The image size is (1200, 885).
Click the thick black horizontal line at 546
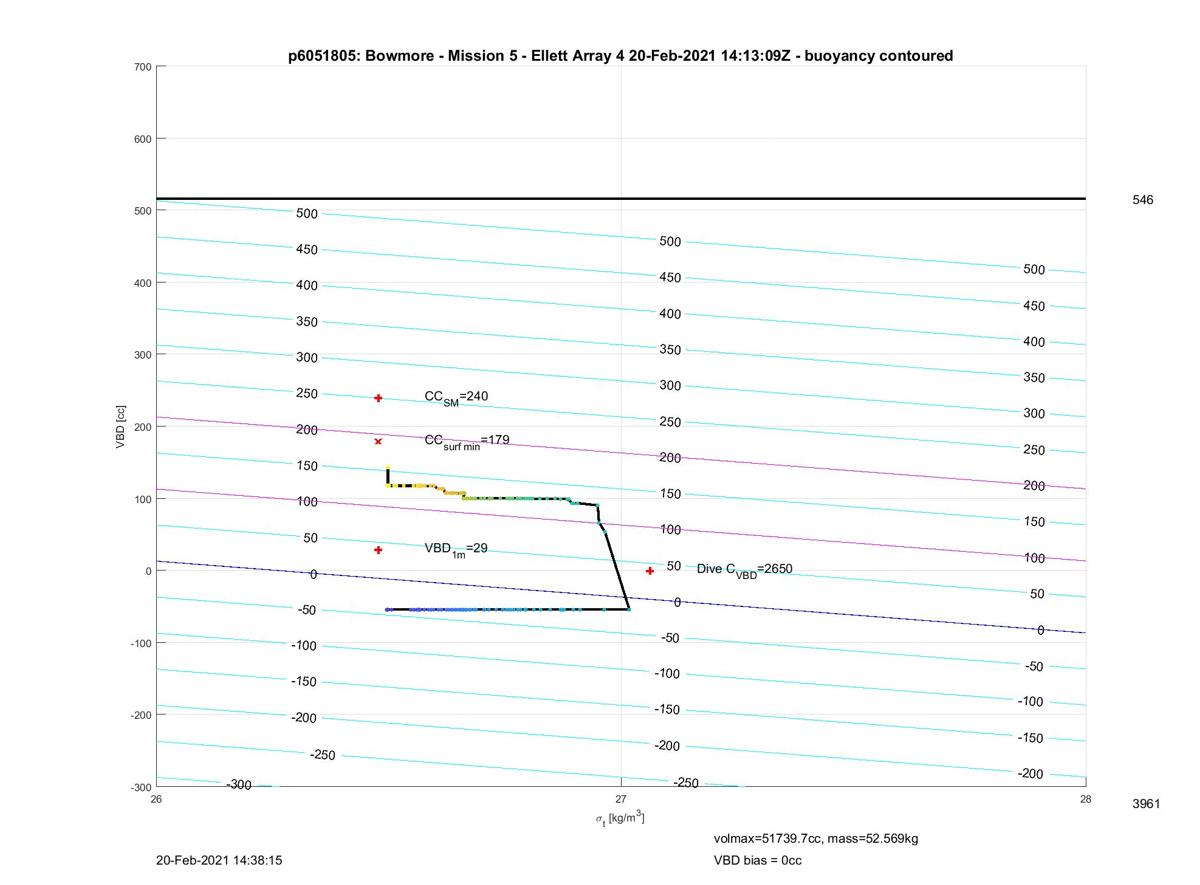tap(620, 199)
